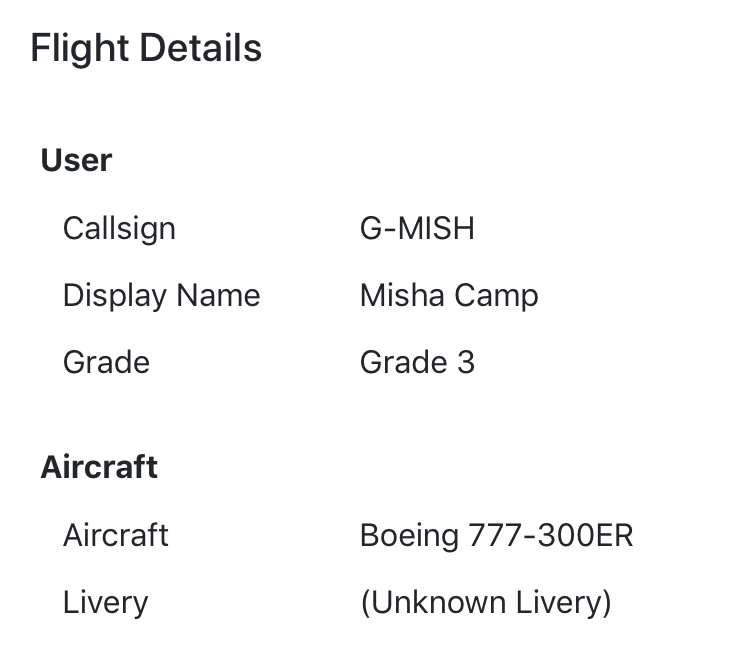
Task: Click the digit 3 in the grade value
Action: pos(465,361)
